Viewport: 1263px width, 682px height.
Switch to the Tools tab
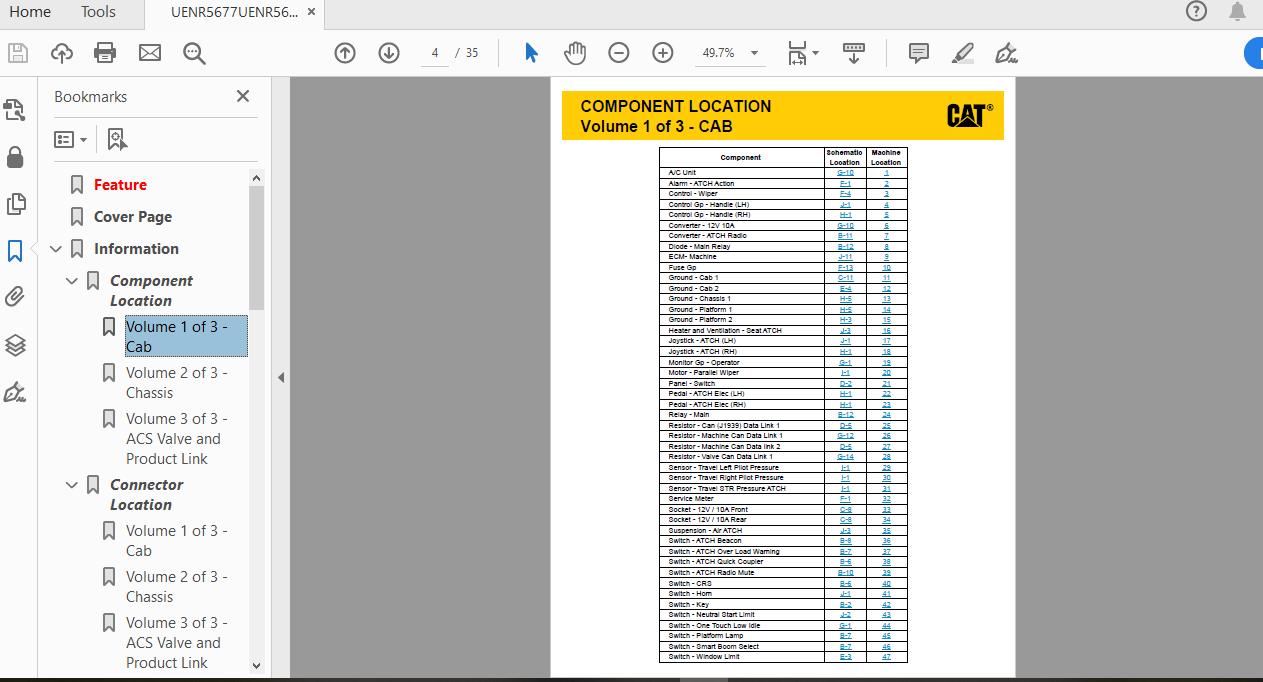[98, 12]
